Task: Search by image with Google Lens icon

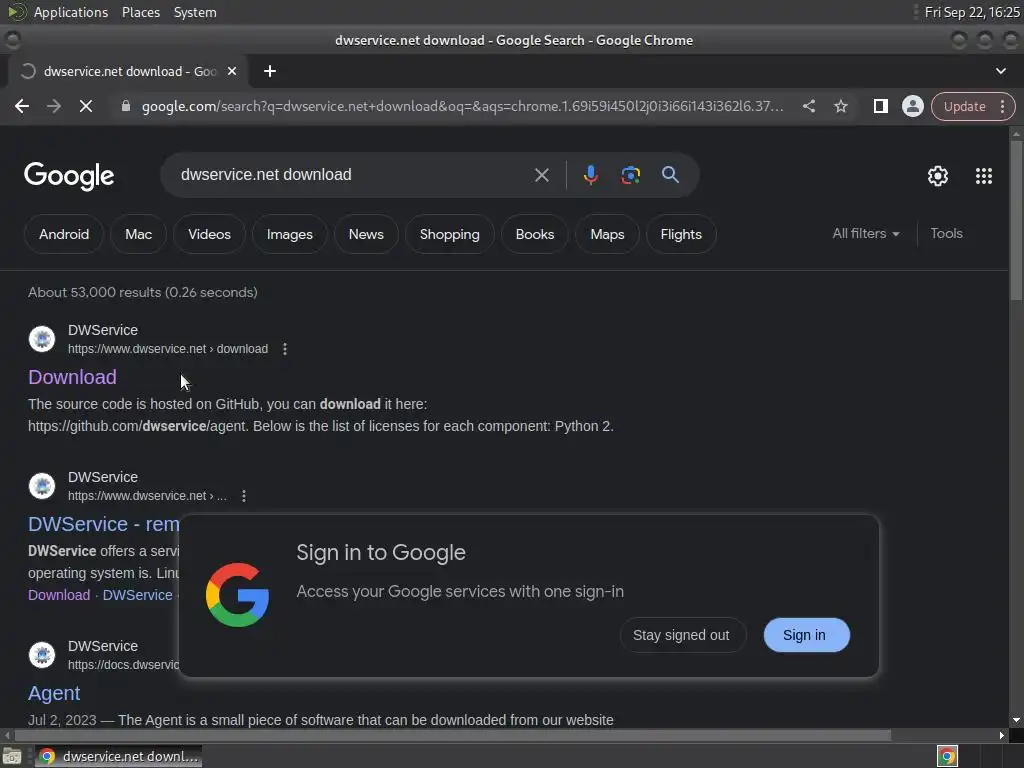Action: tap(630, 175)
